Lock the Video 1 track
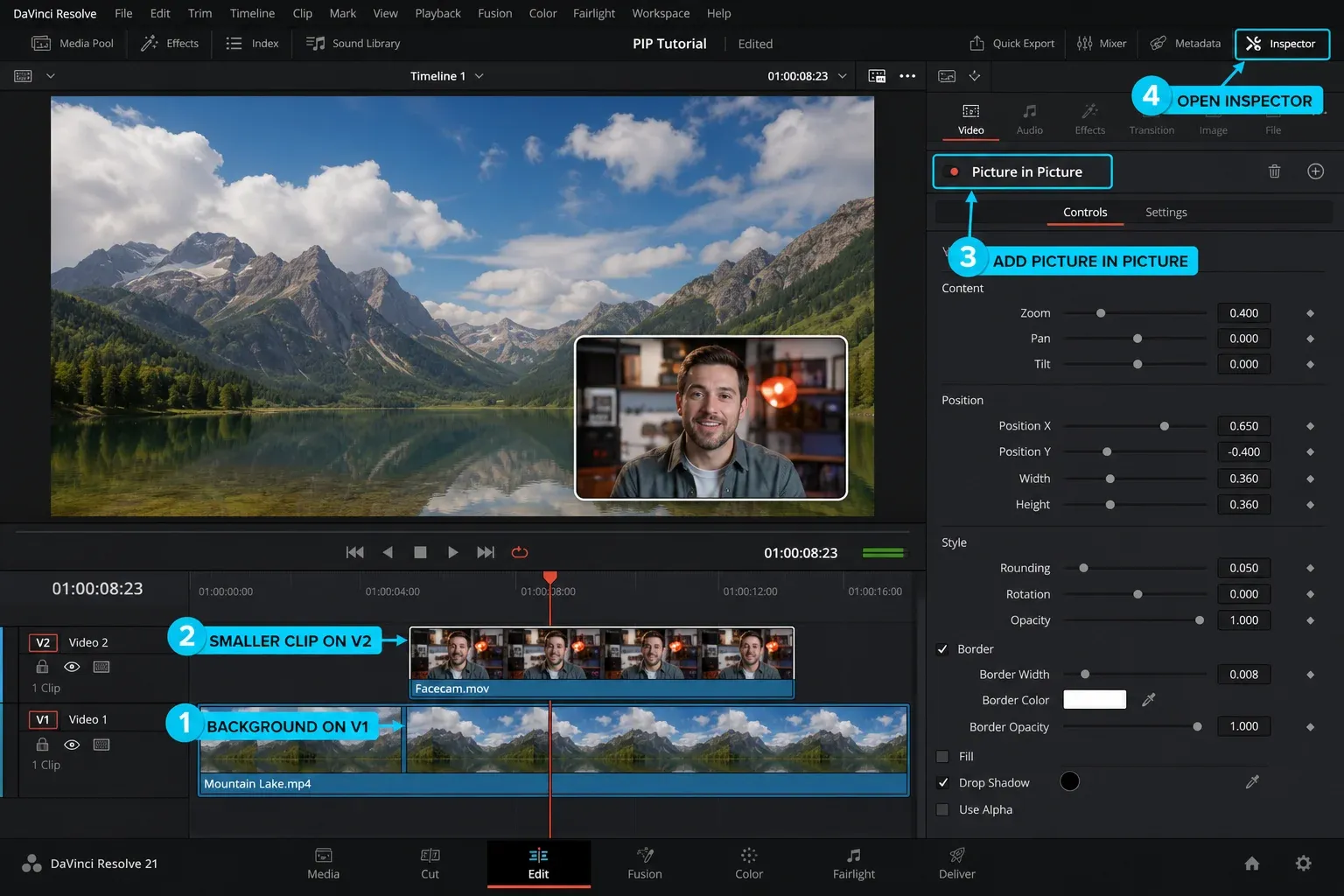This screenshot has width=1344, height=896. 42,745
